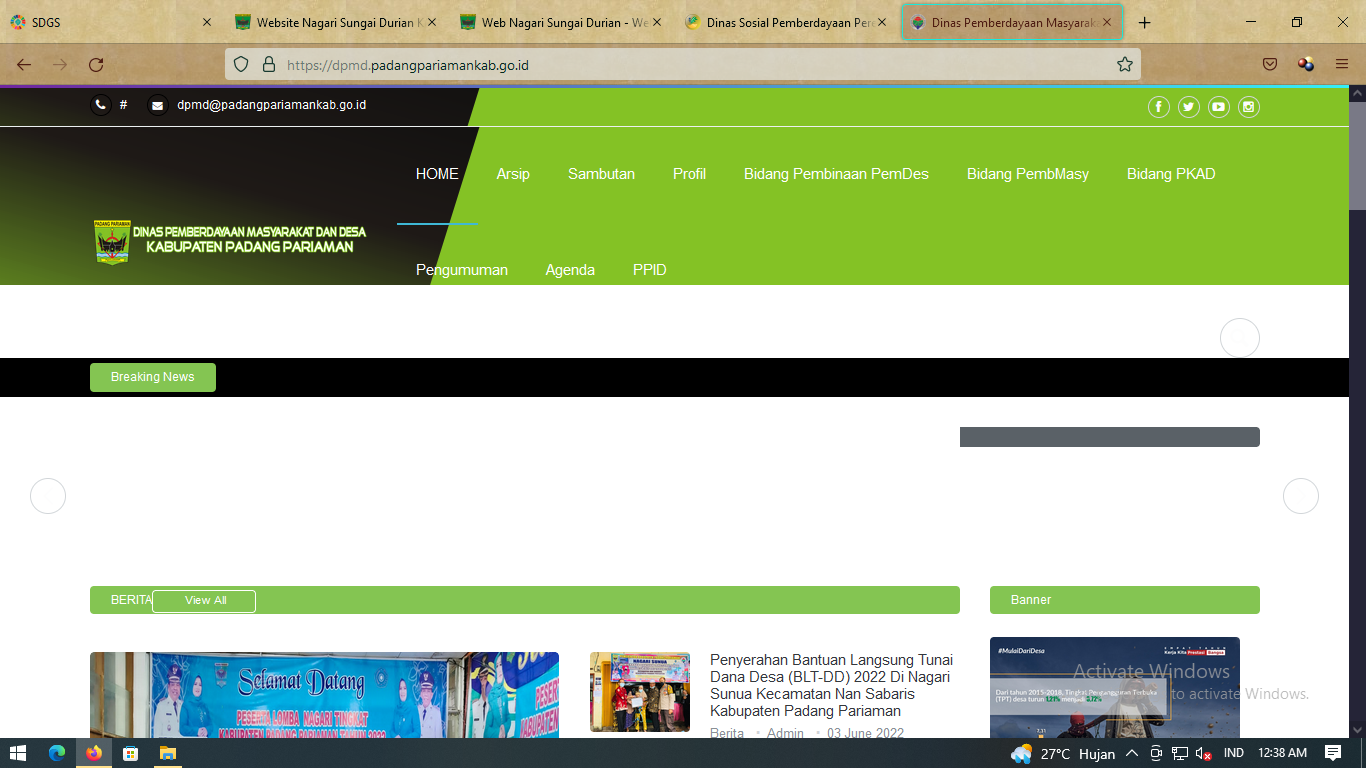
Task: Click the Admin author link
Action: pyautogui.click(x=785, y=733)
